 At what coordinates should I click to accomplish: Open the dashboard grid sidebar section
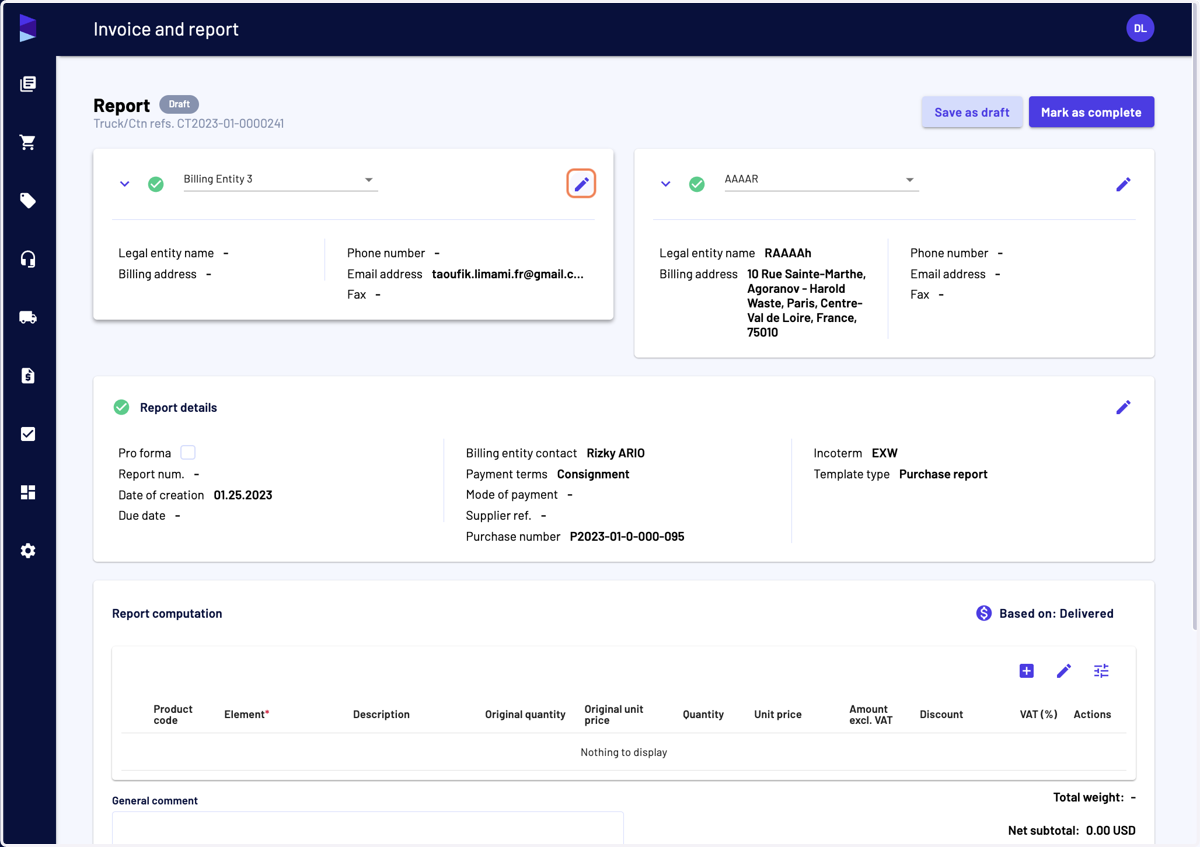click(x=28, y=492)
